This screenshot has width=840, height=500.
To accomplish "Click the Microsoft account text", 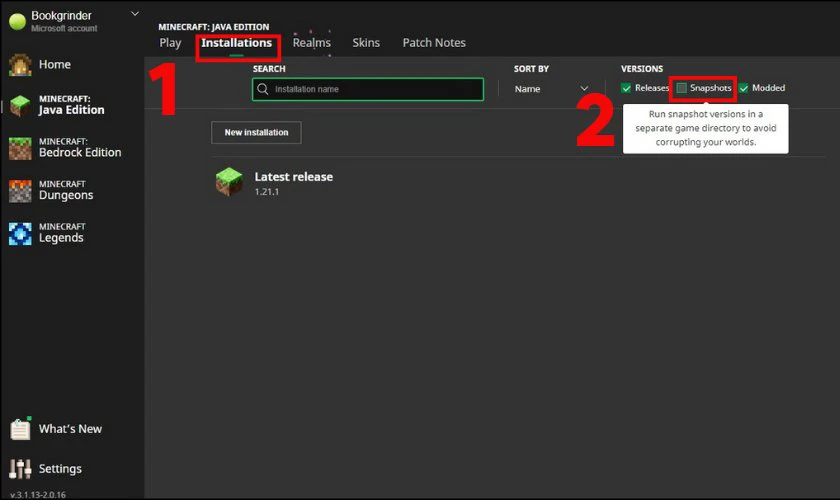I will [x=64, y=28].
